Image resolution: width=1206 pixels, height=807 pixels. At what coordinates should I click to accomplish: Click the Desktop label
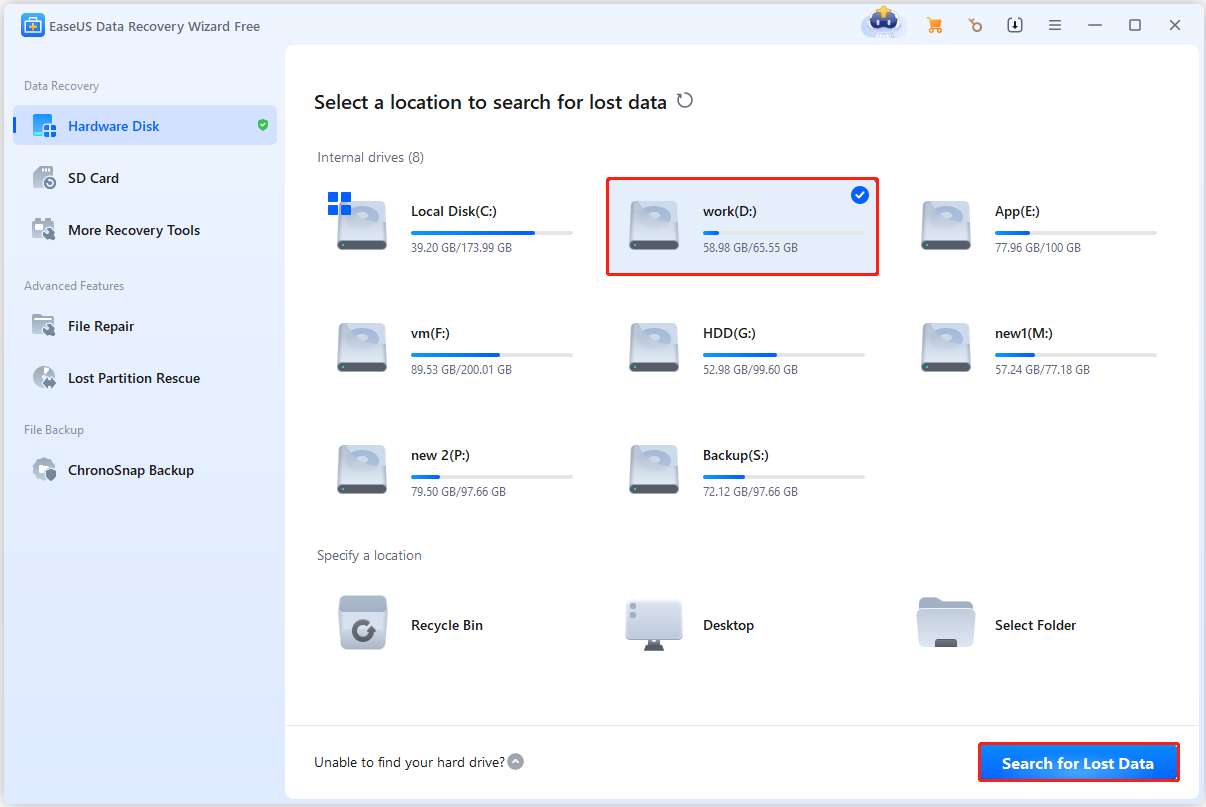point(729,625)
